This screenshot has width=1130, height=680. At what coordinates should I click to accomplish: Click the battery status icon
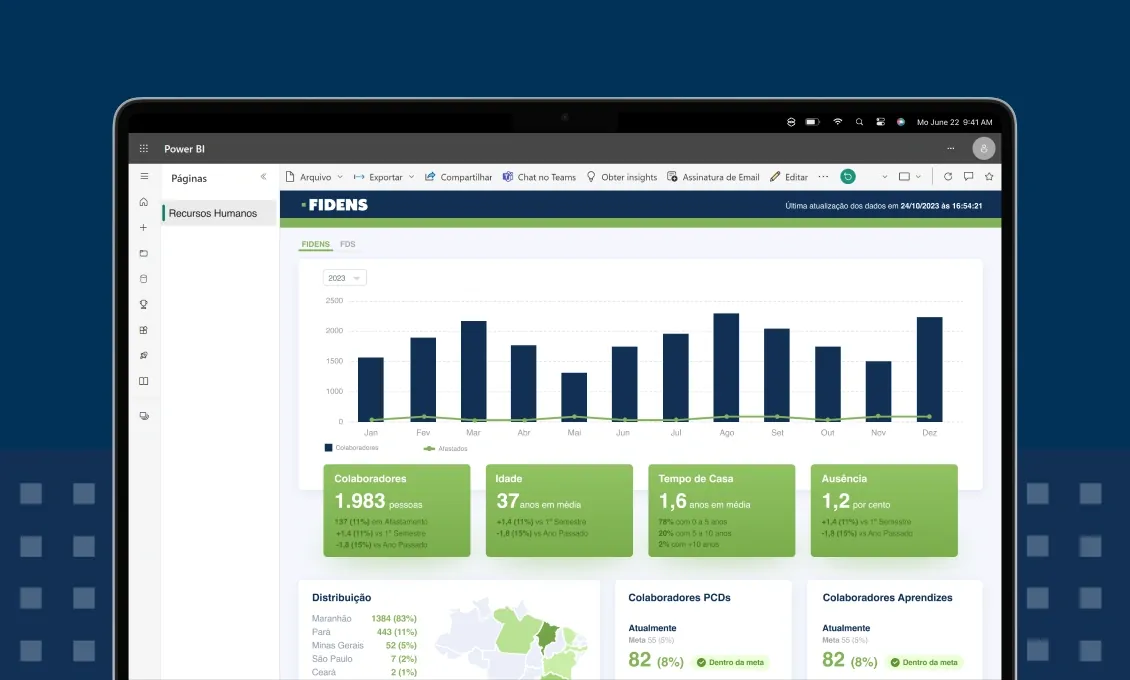click(x=812, y=122)
